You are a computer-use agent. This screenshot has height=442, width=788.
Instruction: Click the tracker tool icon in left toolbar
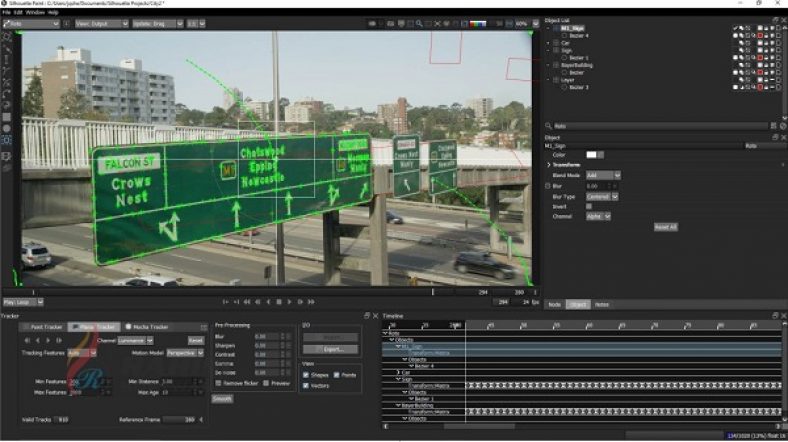tap(7, 141)
